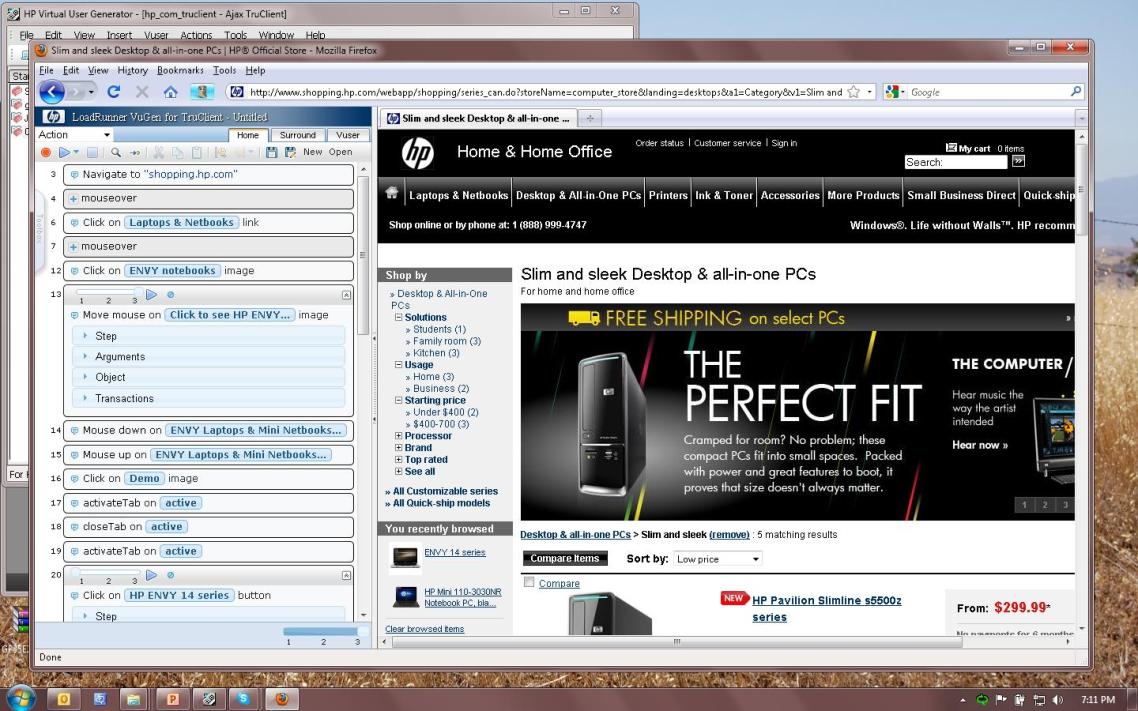Open the Sort by Low price dropdown
The image size is (1138, 711).
(x=717, y=559)
